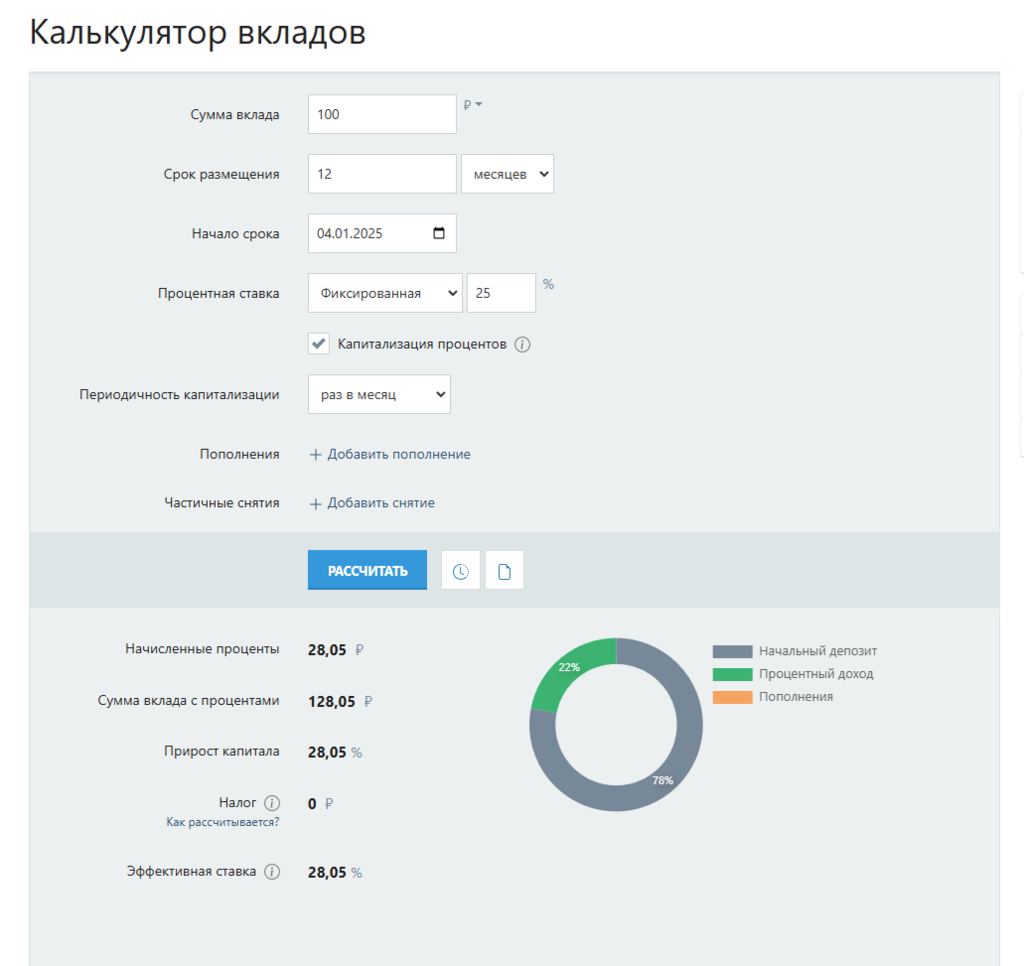This screenshot has height=966, width=1024.
Task: Open the Фиксированная interest rate dropdown
Action: point(384,292)
